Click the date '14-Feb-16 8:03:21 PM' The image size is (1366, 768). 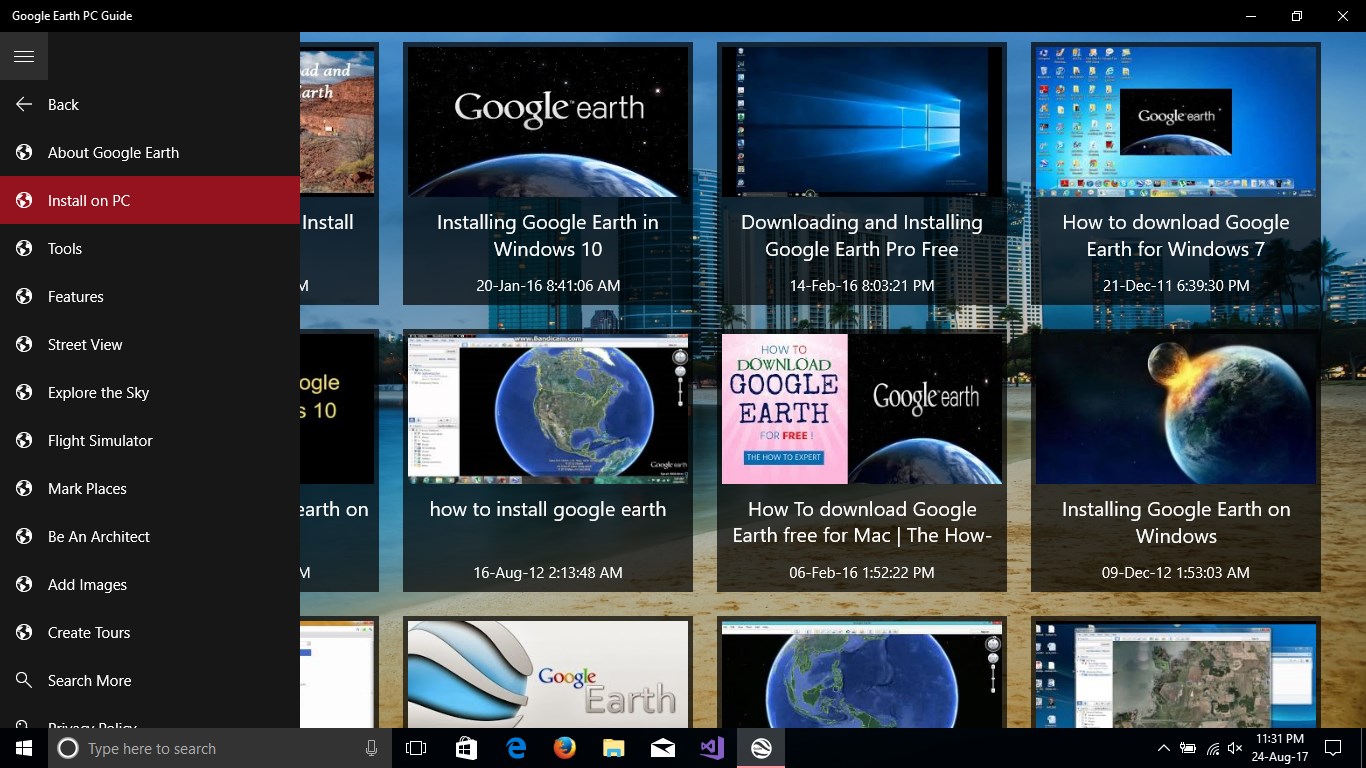[862, 286]
